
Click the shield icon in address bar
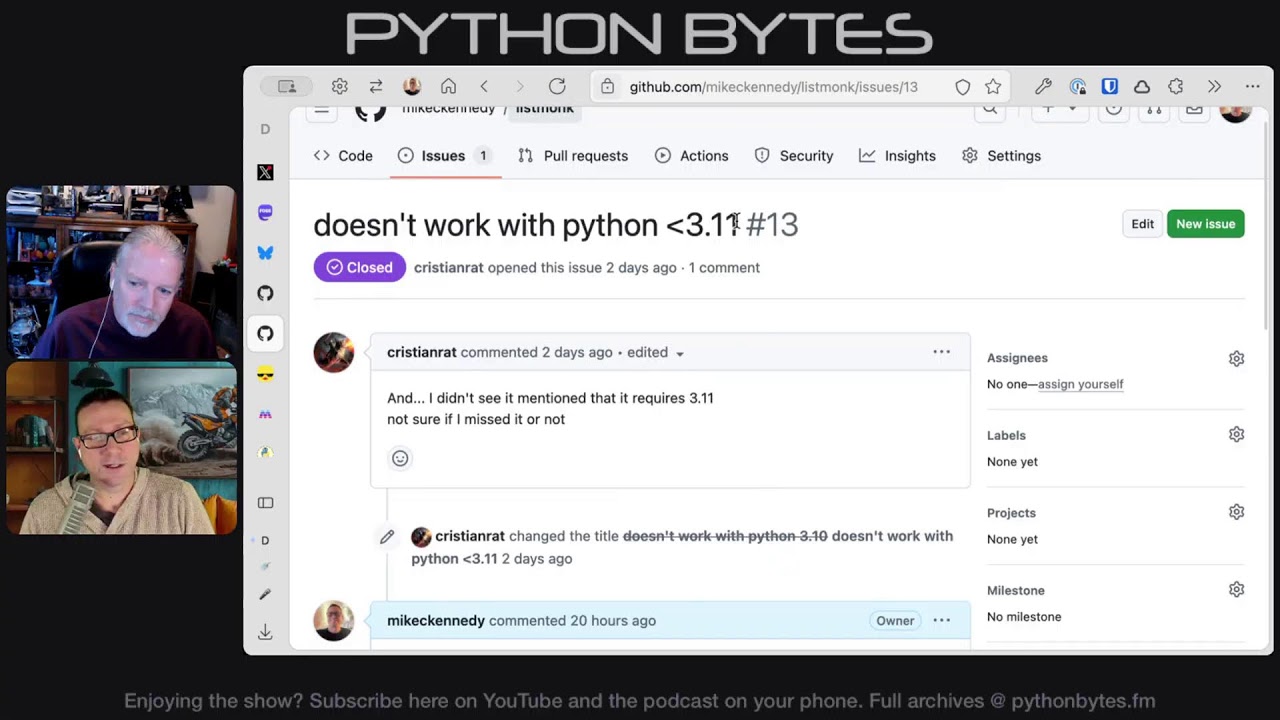[962, 87]
